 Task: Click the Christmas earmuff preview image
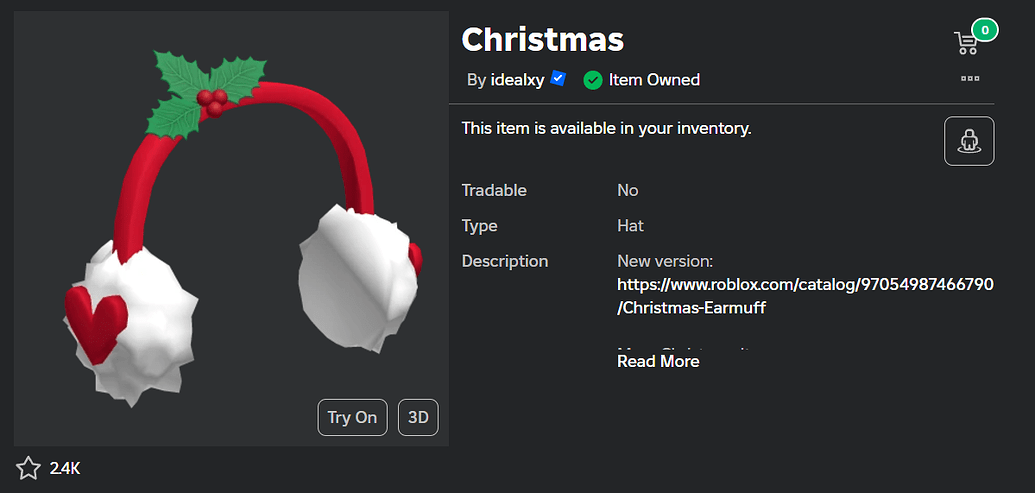(231, 228)
